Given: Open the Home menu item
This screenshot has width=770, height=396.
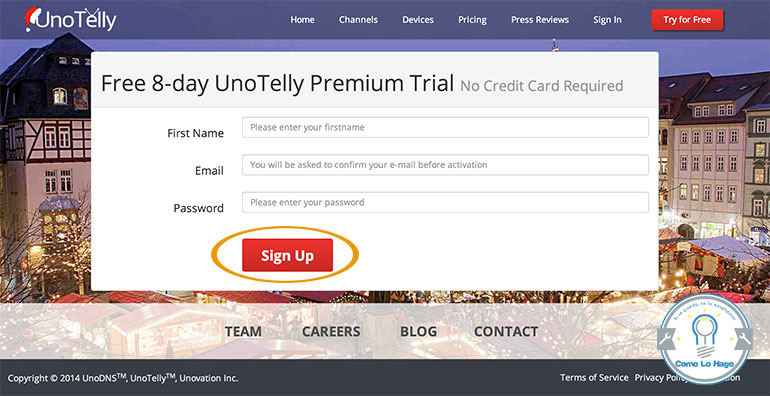Looking at the screenshot, I should [302, 20].
